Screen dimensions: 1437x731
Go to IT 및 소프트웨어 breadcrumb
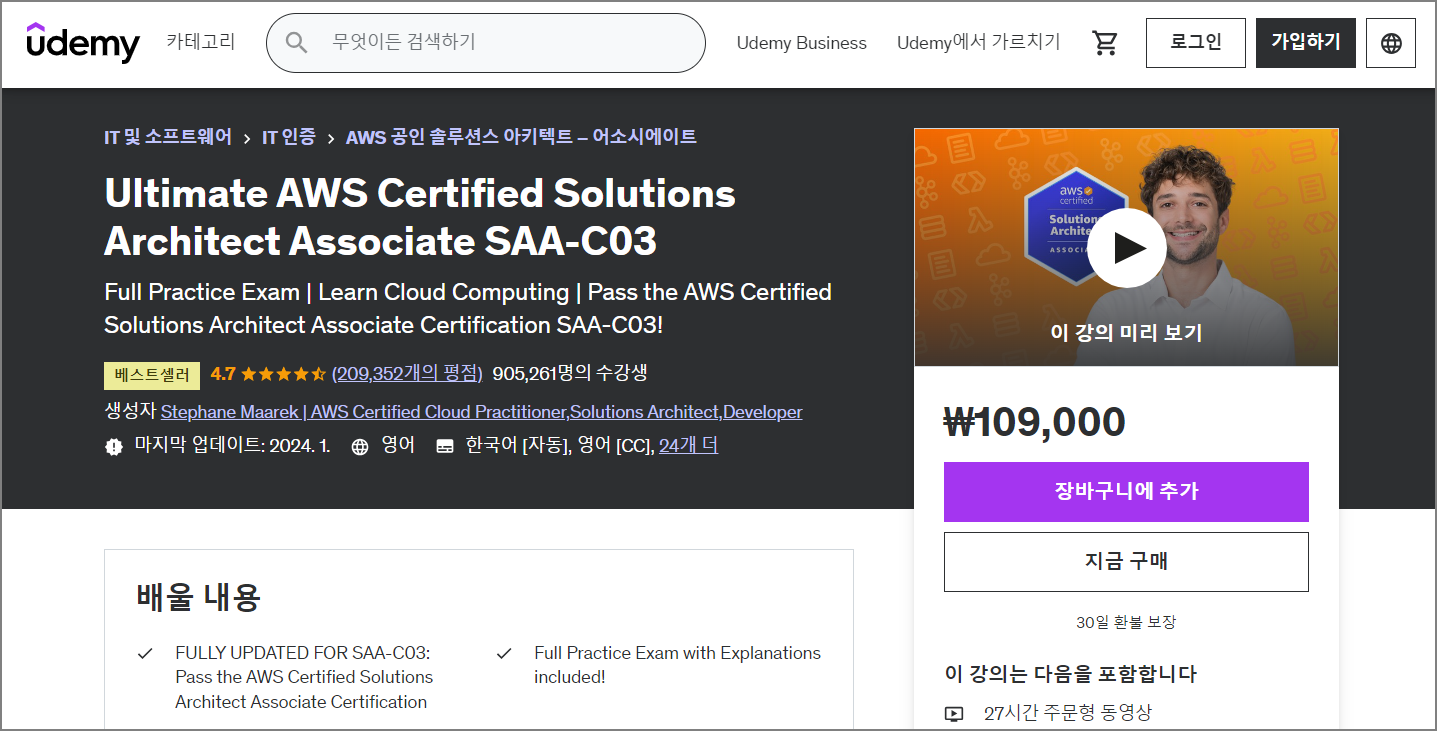tap(168, 137)
